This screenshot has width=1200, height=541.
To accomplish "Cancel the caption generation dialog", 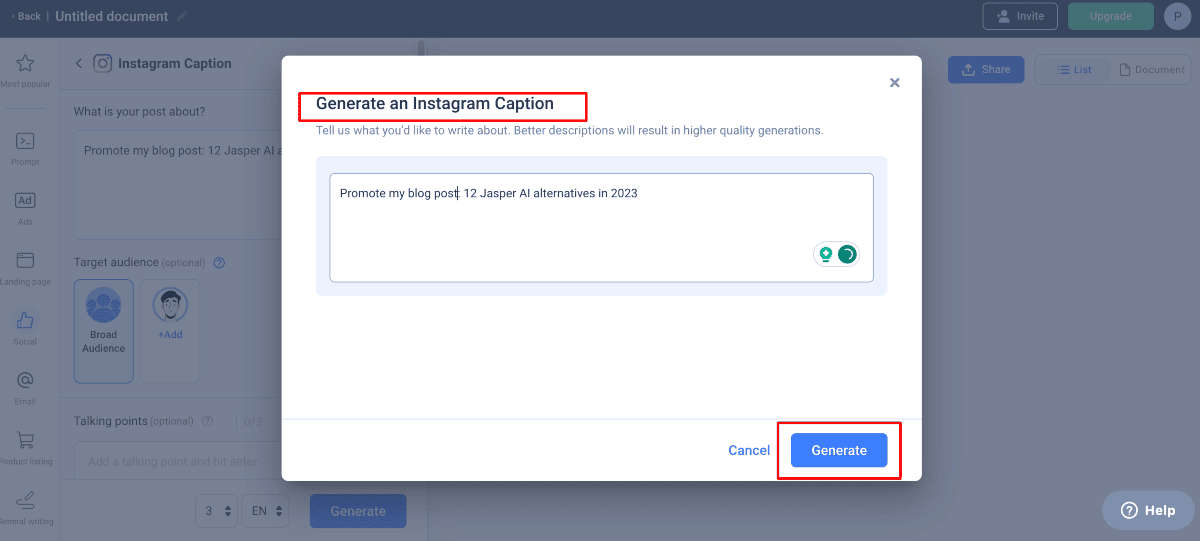I will pyautogui.click(x=749, y=450).
